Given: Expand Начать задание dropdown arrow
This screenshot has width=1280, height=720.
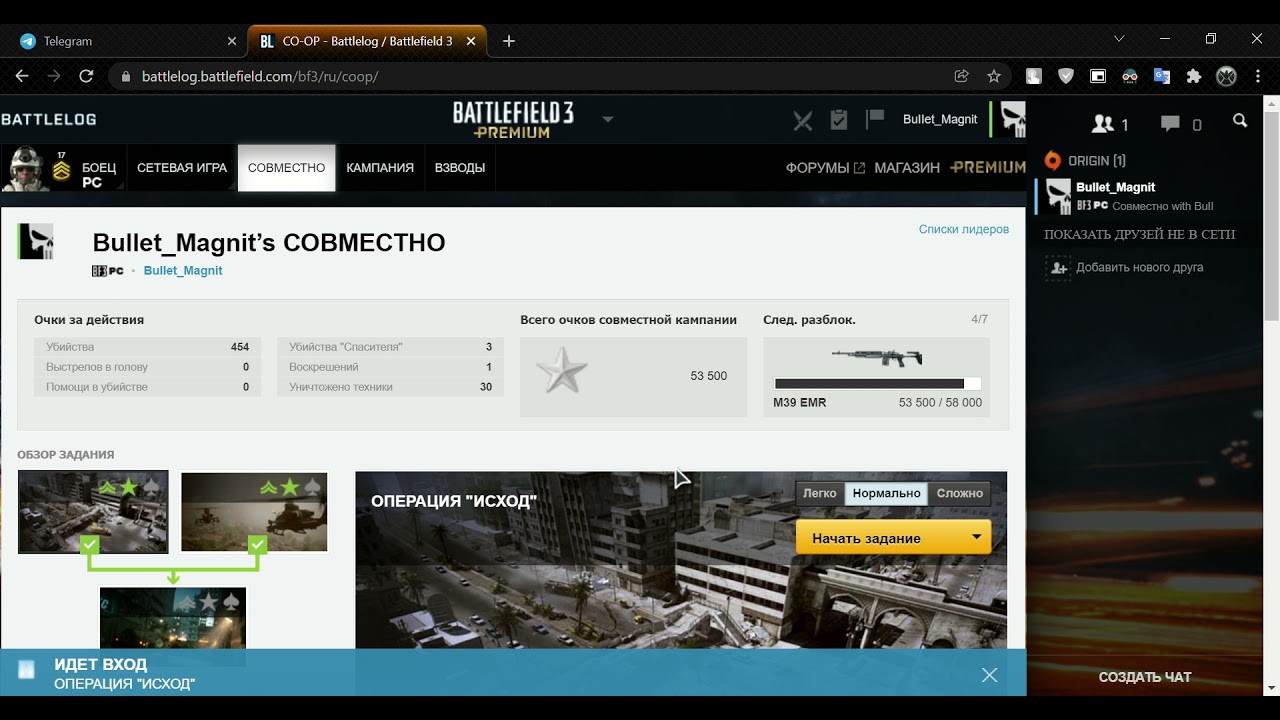Looking at the screenshot, I should tap(976, 537).
